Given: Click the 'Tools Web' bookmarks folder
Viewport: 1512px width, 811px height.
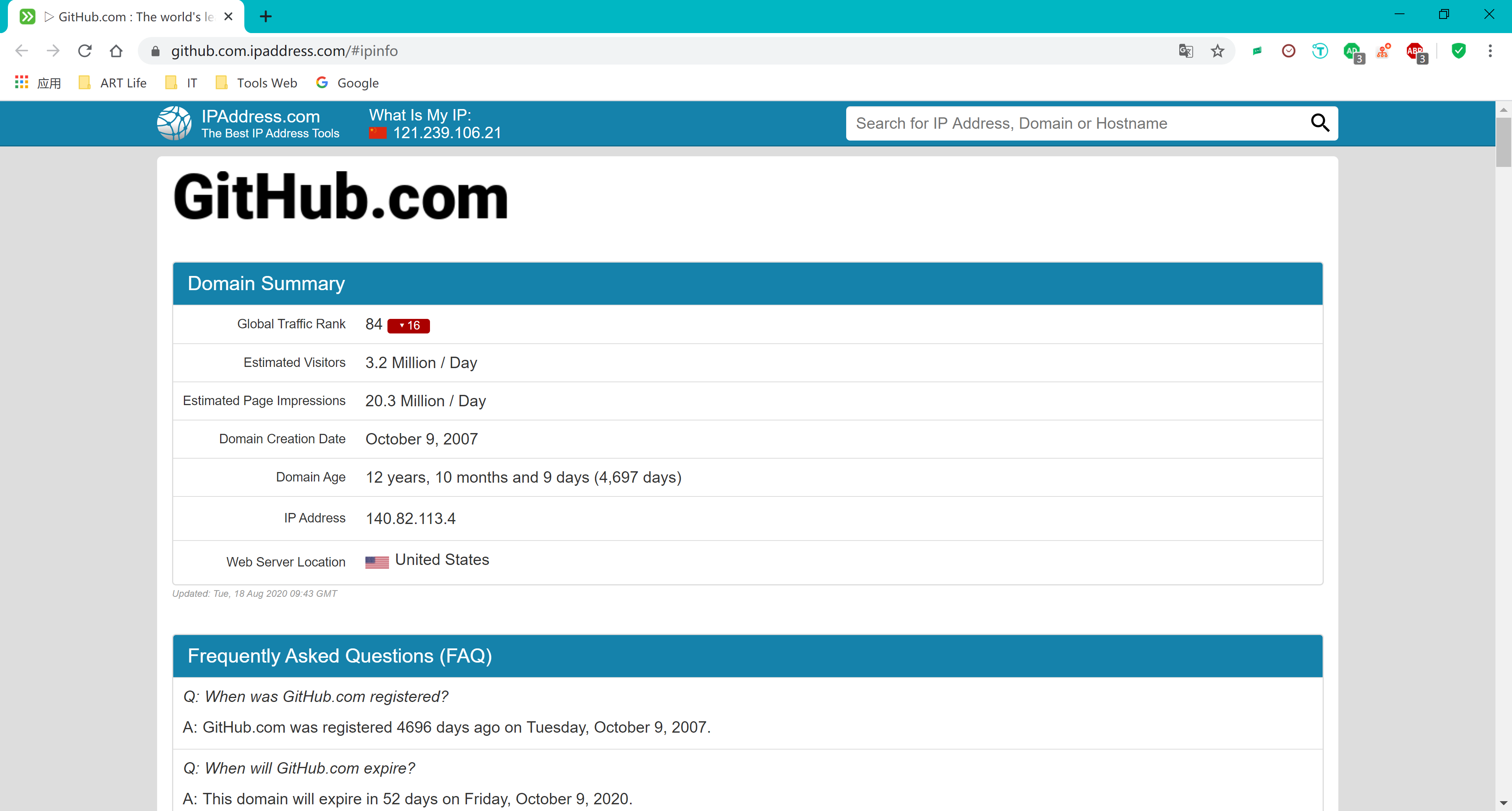Looking at the screenshot, I should pyautogui.click(x=265, y=82).
